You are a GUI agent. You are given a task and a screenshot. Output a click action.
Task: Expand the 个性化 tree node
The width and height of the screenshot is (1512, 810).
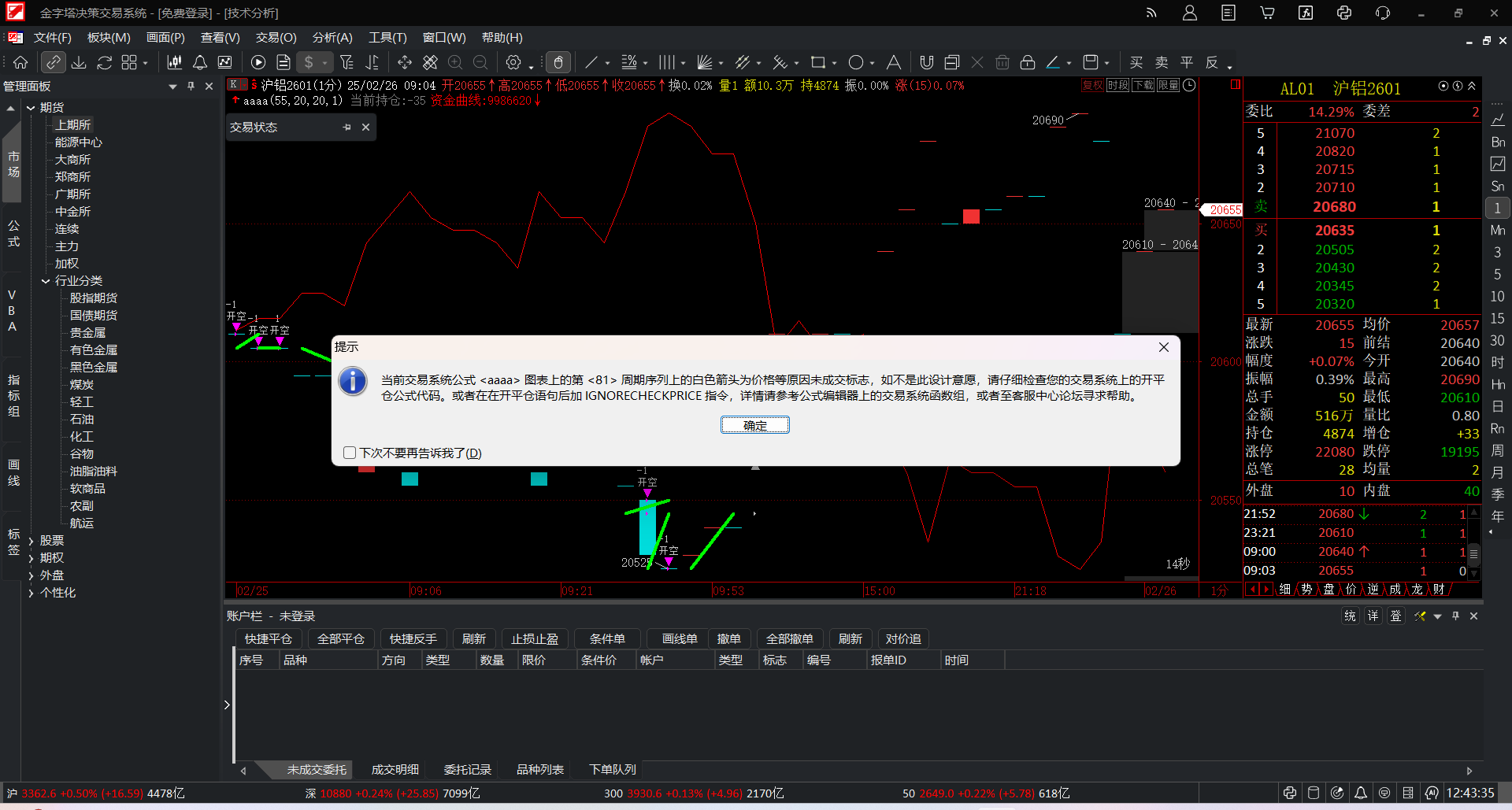pos(31,593)
